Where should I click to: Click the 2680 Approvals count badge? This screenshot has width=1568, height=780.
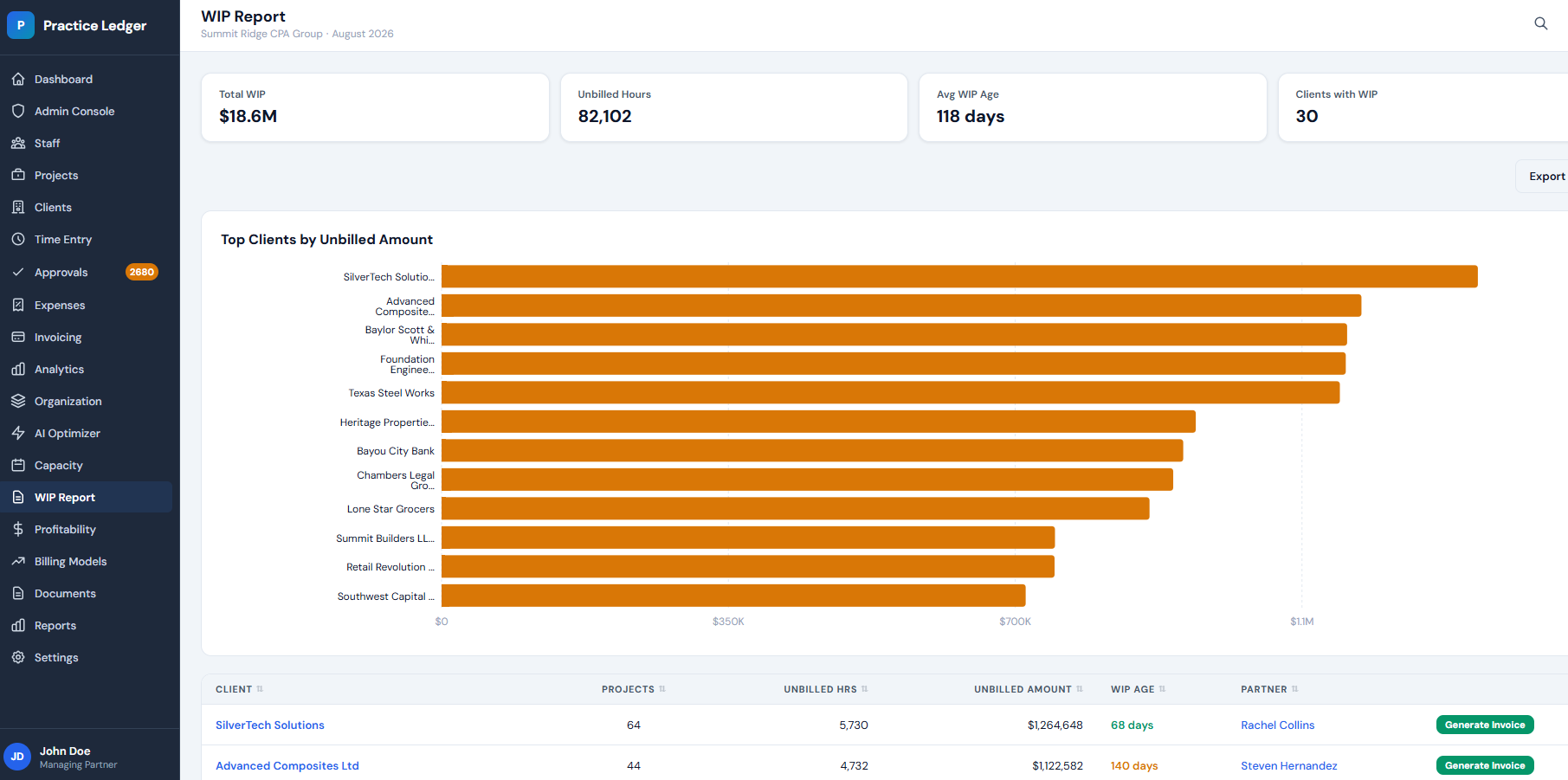(142, 272)
